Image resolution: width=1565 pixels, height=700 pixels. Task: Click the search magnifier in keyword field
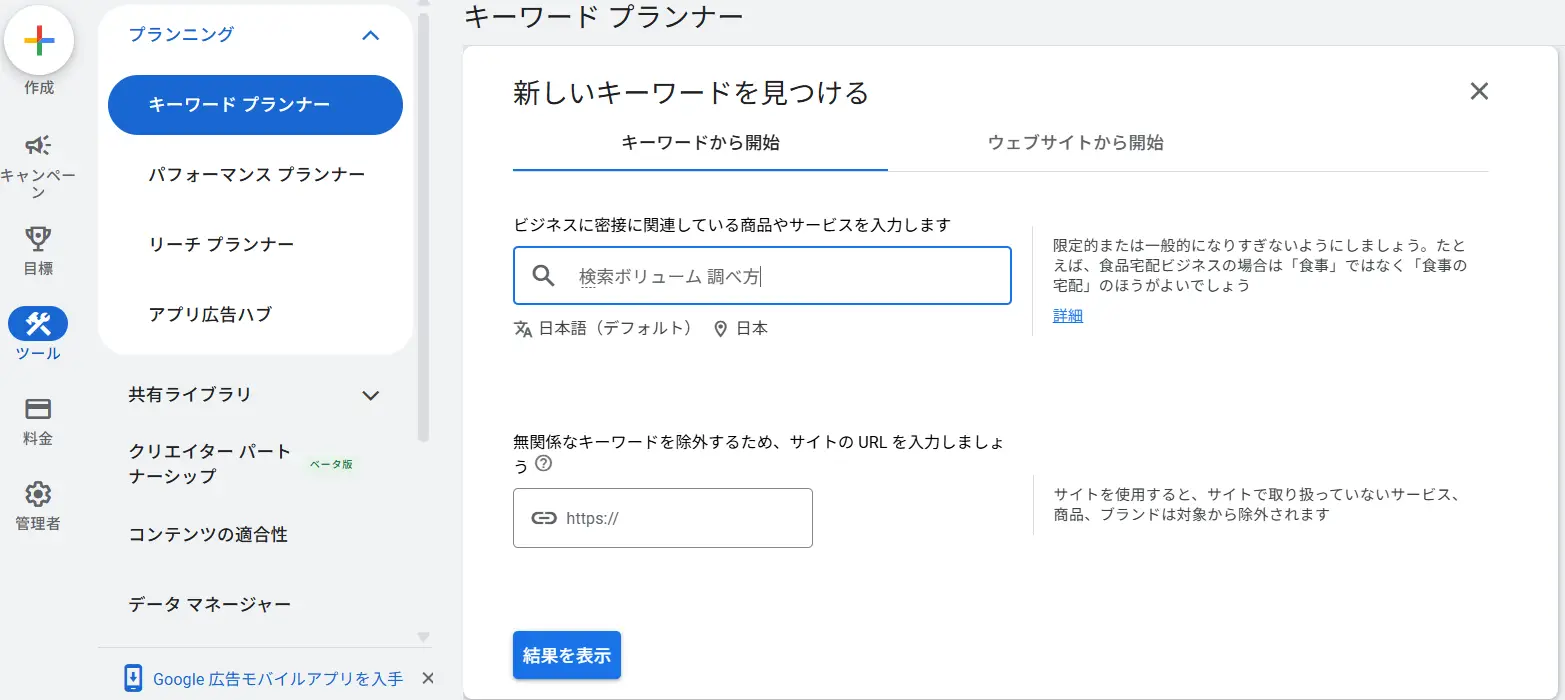click(x=543, y=276)
